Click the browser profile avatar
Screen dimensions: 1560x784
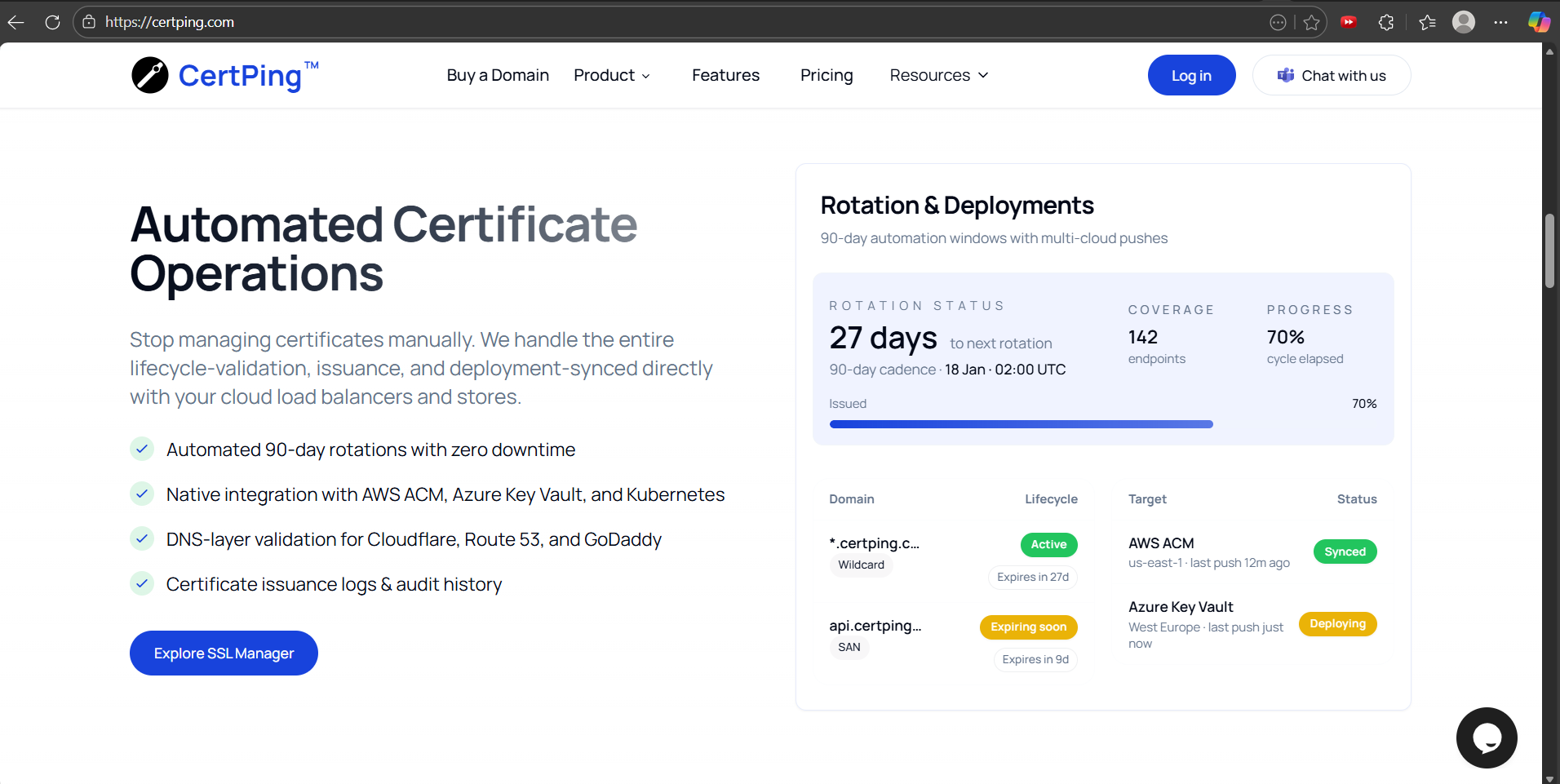click(x=1463, y=22)
